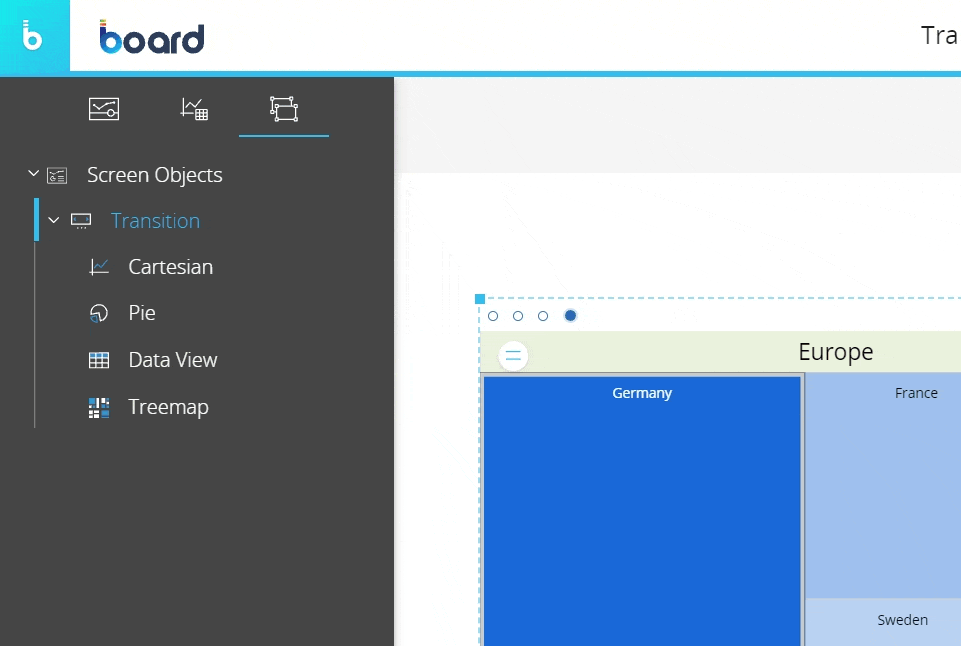
Task: Select the second transition page dot
Action: pos(518,316)
